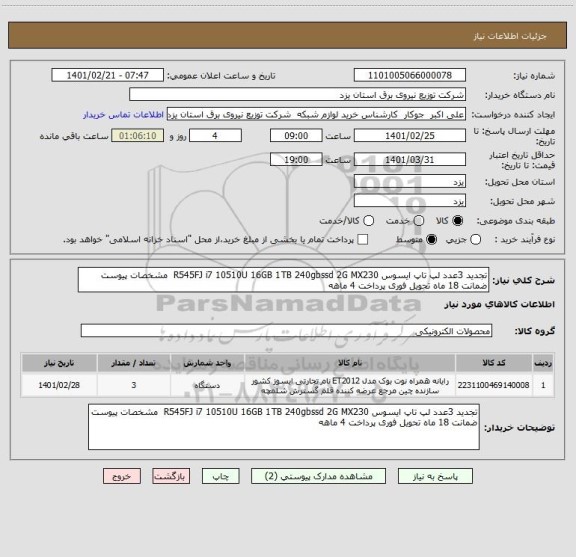The height and width of the screenshot is (557, 576).
Task: Click the بازگشت back button
Action: pyautogui.click(x=171, y=476)
